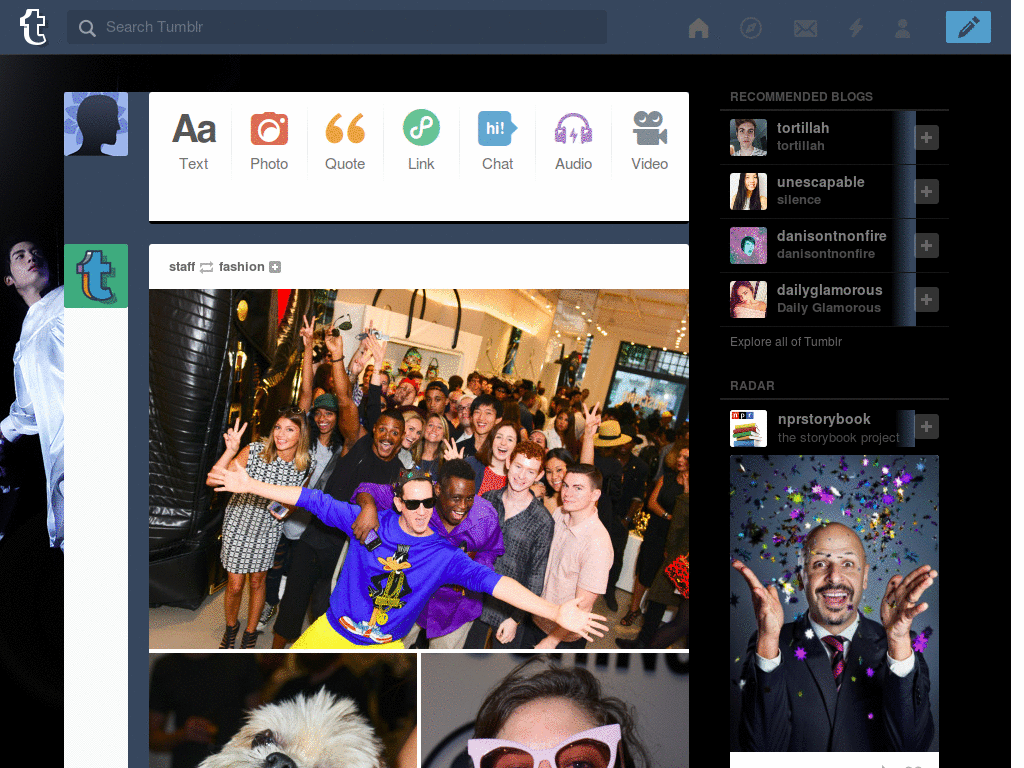Viewport: 1024px width, 768px height.
Task: Follow fashion with plus icon
Action: 275,267
